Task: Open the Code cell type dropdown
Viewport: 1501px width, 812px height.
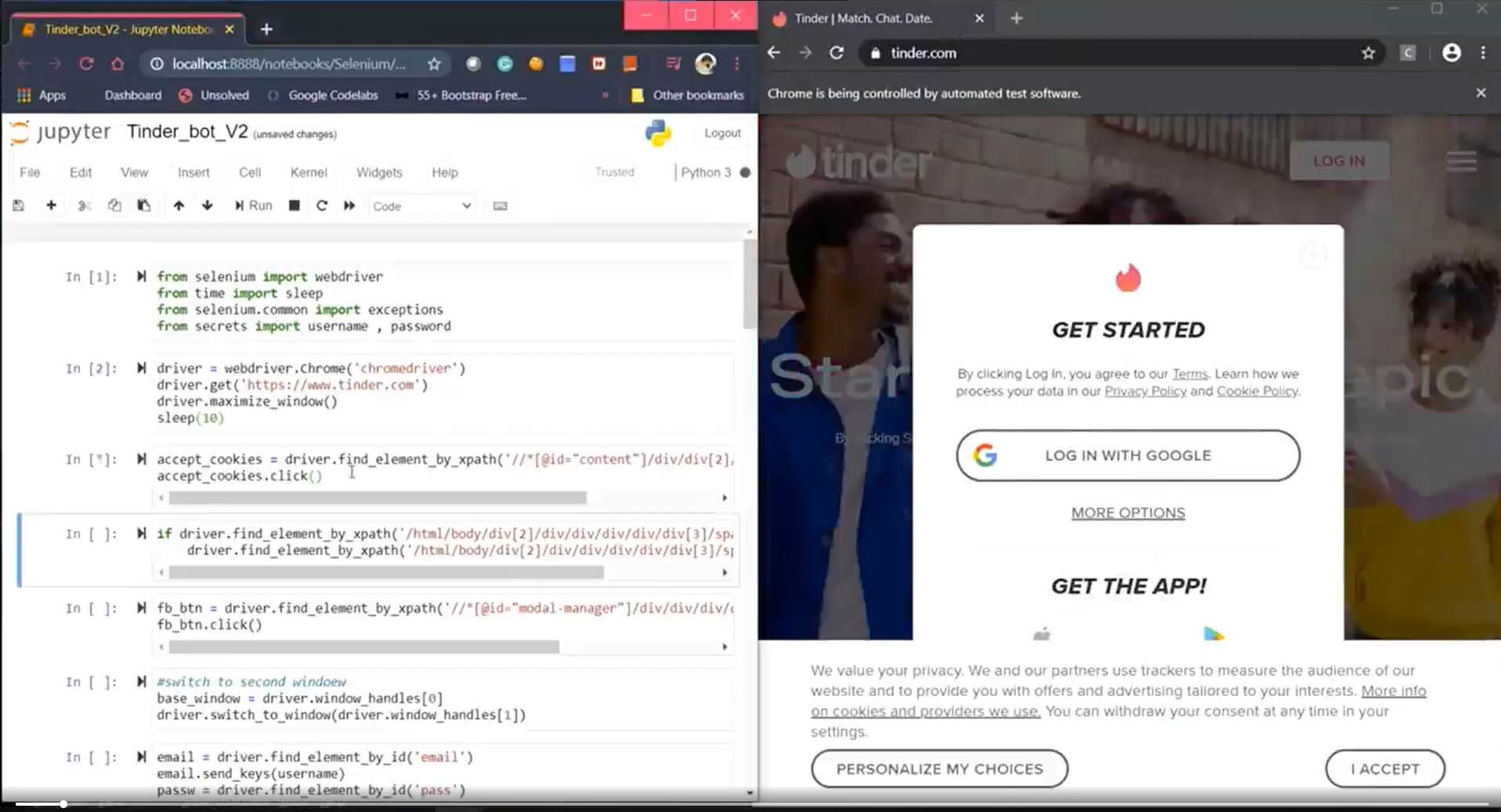Action: pos(422,206)
